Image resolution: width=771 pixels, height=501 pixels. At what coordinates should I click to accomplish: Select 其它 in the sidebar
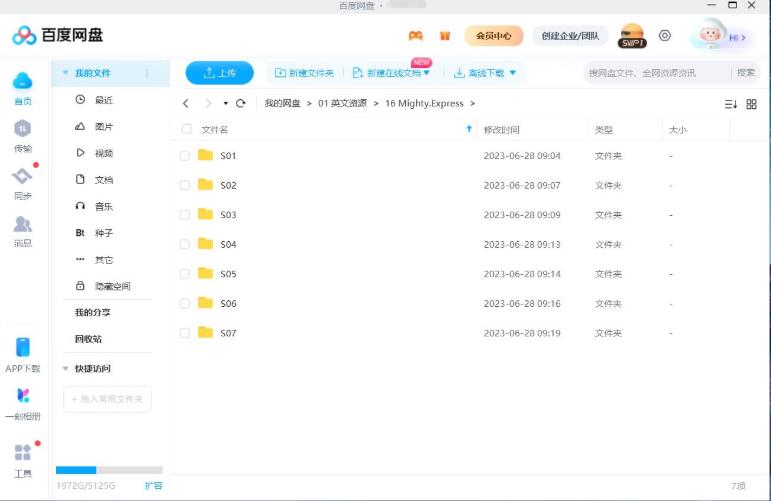click(x=104, y=259)
